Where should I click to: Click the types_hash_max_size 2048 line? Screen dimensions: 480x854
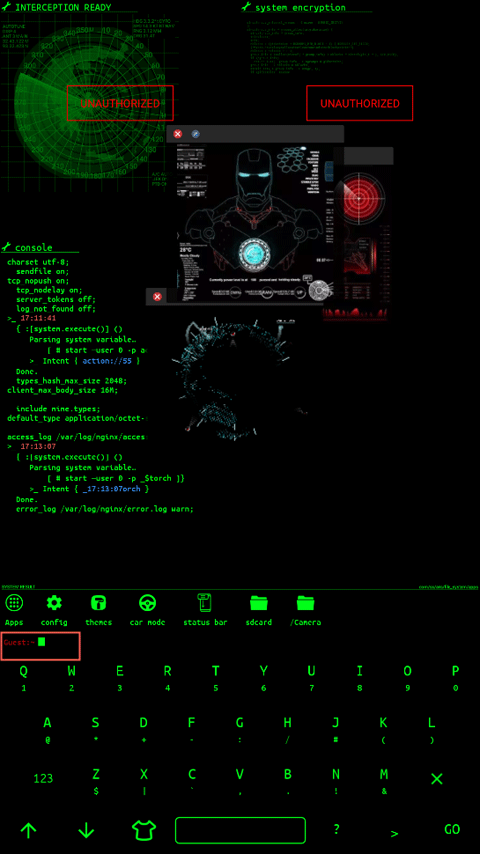(x=71, y=381)
